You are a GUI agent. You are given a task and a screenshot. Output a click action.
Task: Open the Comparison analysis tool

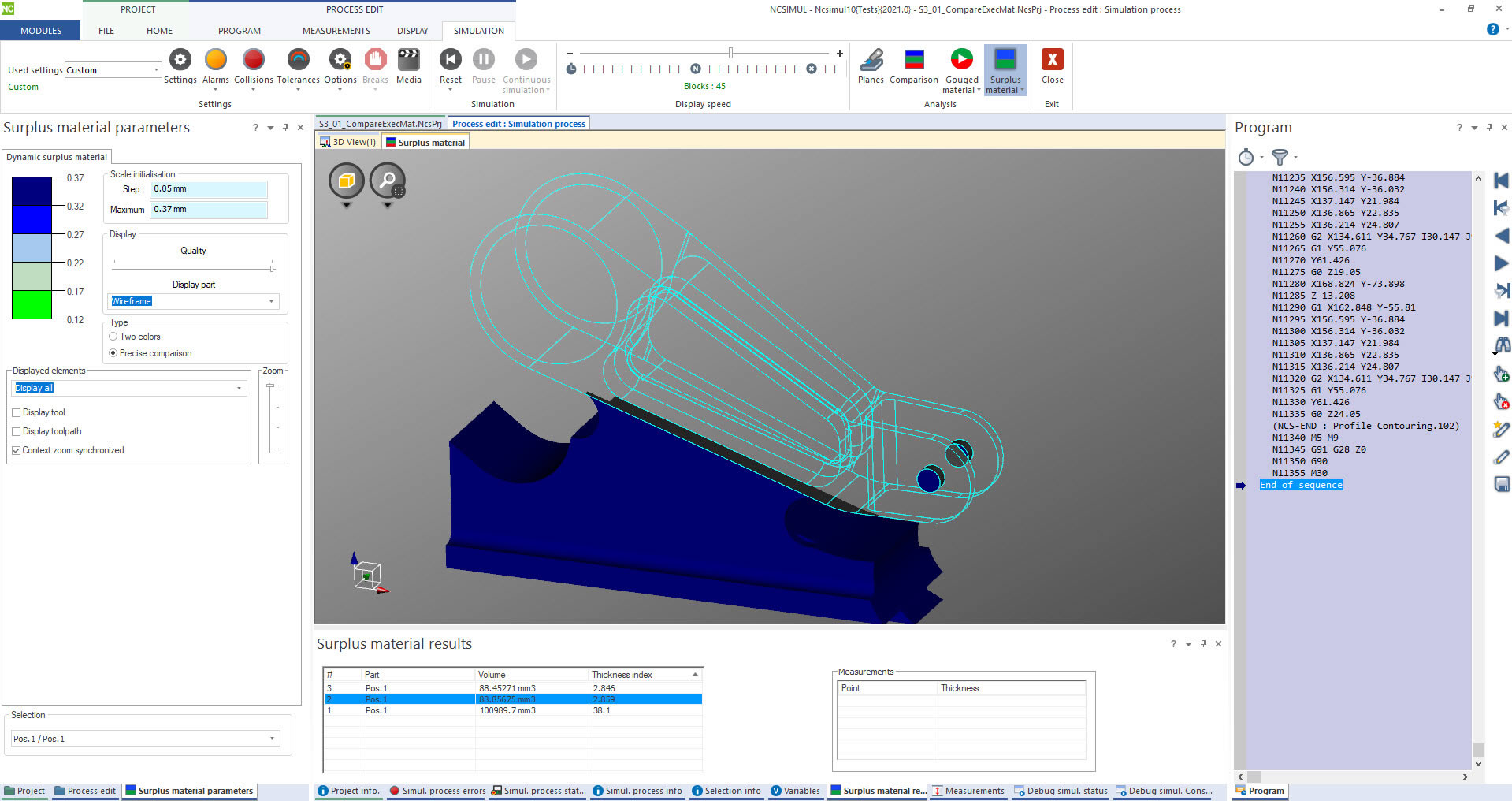click(x=913, y=61)
